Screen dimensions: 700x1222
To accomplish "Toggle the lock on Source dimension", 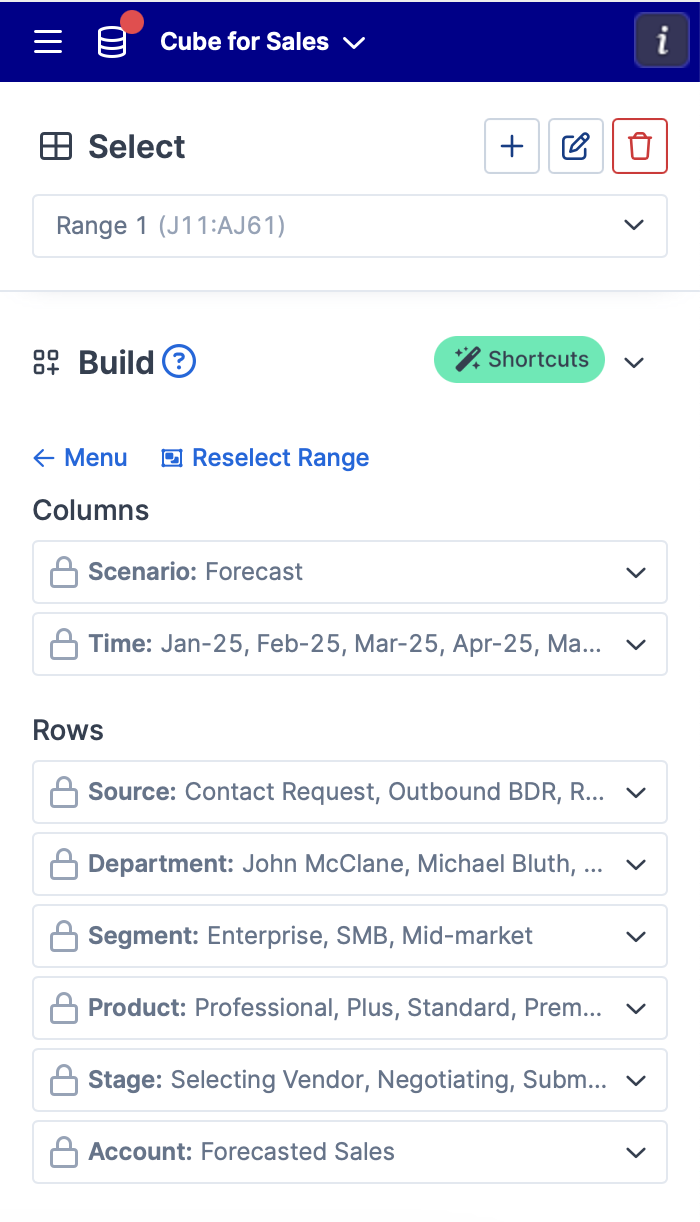I will coord(64,792).
